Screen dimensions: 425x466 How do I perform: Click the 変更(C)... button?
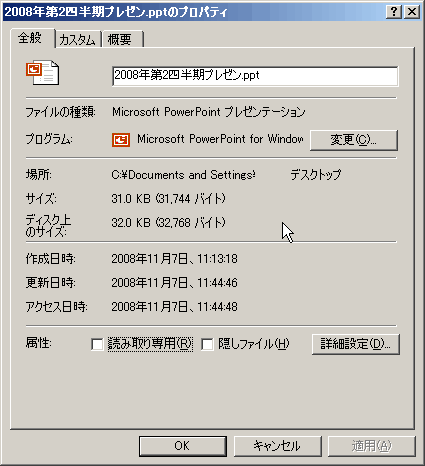click(x=354, y=140)
